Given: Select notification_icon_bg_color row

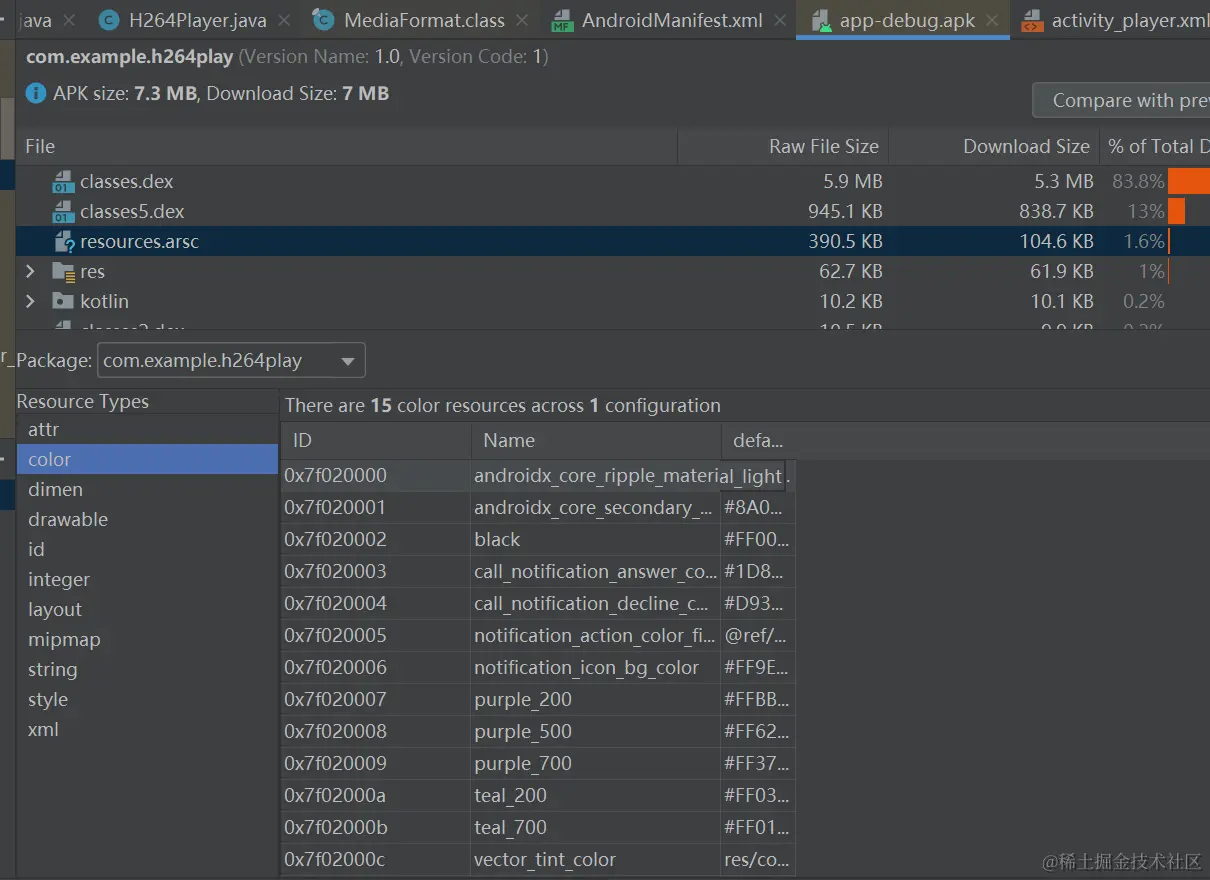Looking at the screenshot, I should [538, 668].
